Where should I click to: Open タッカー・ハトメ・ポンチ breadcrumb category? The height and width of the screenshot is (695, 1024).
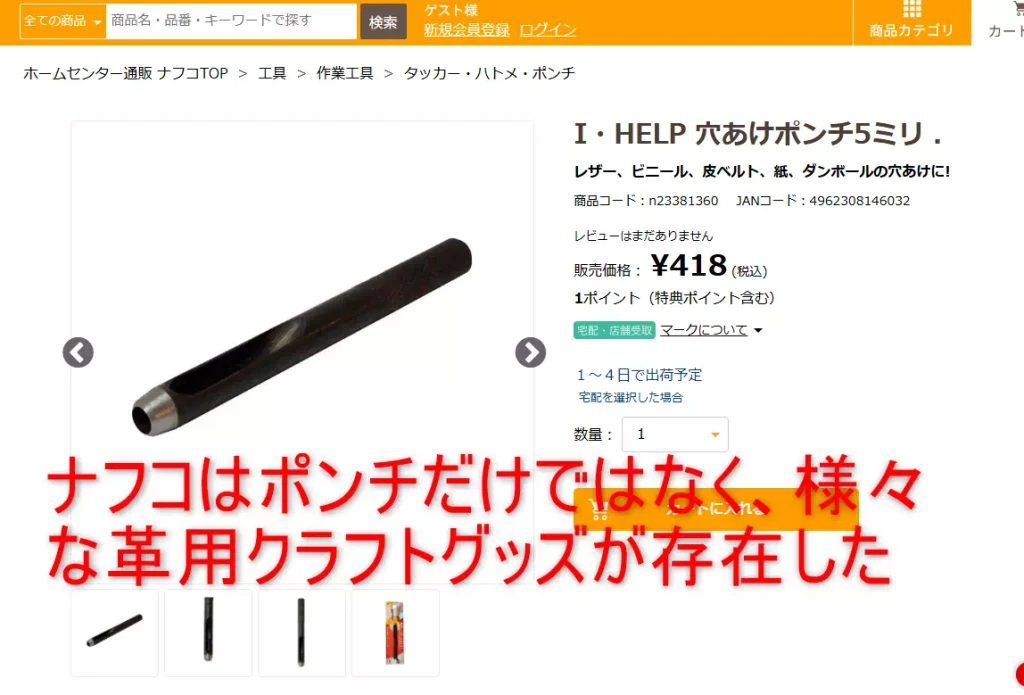pyautogui.click(x=489, y=73)
